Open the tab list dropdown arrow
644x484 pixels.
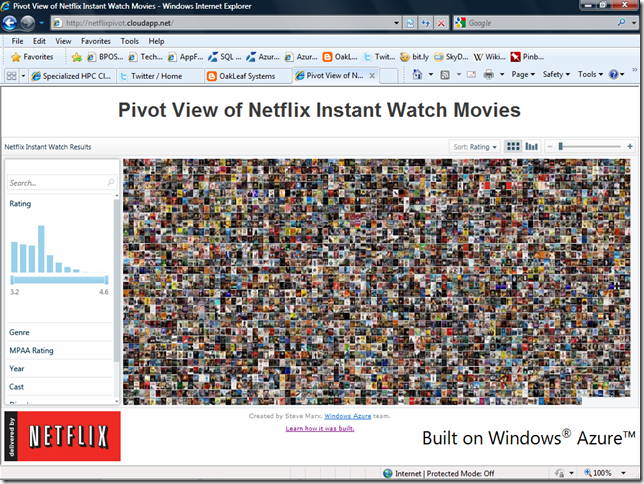(23, 76)
